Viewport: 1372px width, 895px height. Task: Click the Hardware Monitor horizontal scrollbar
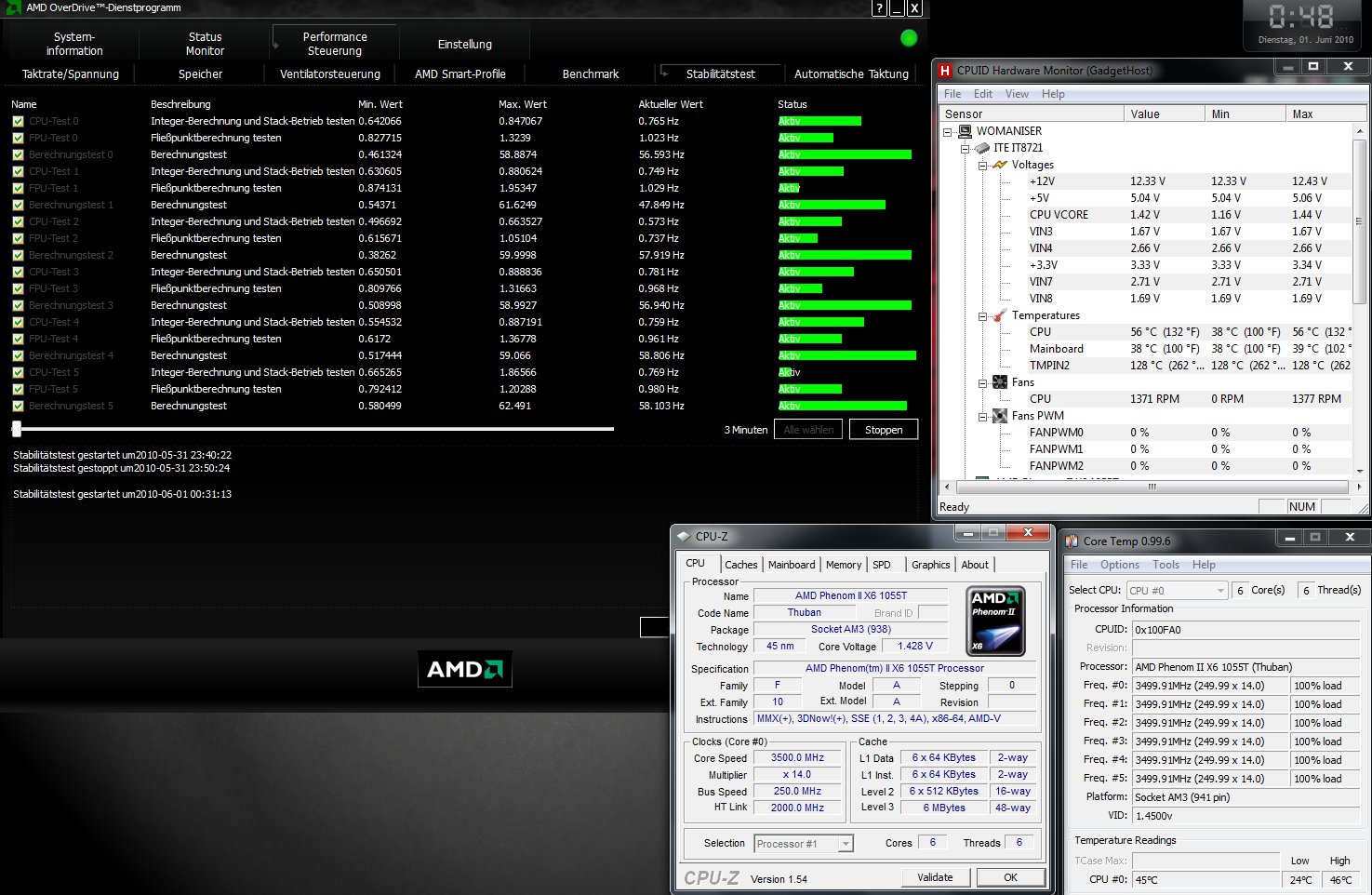[x=1152, y=487]
